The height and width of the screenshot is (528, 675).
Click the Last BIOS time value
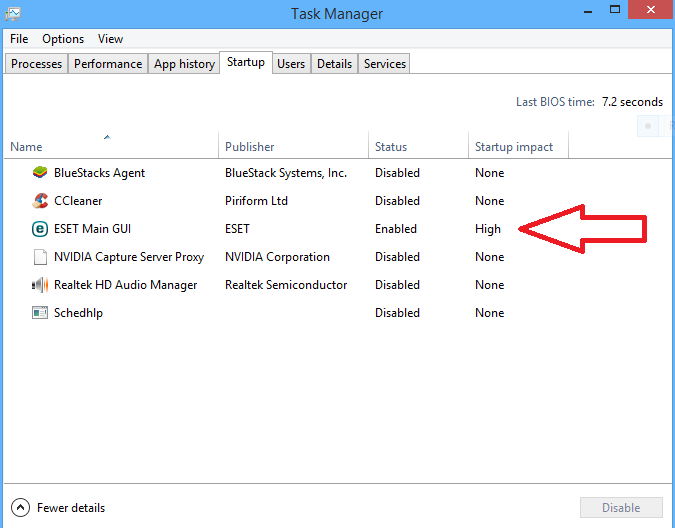coord(632,102)
